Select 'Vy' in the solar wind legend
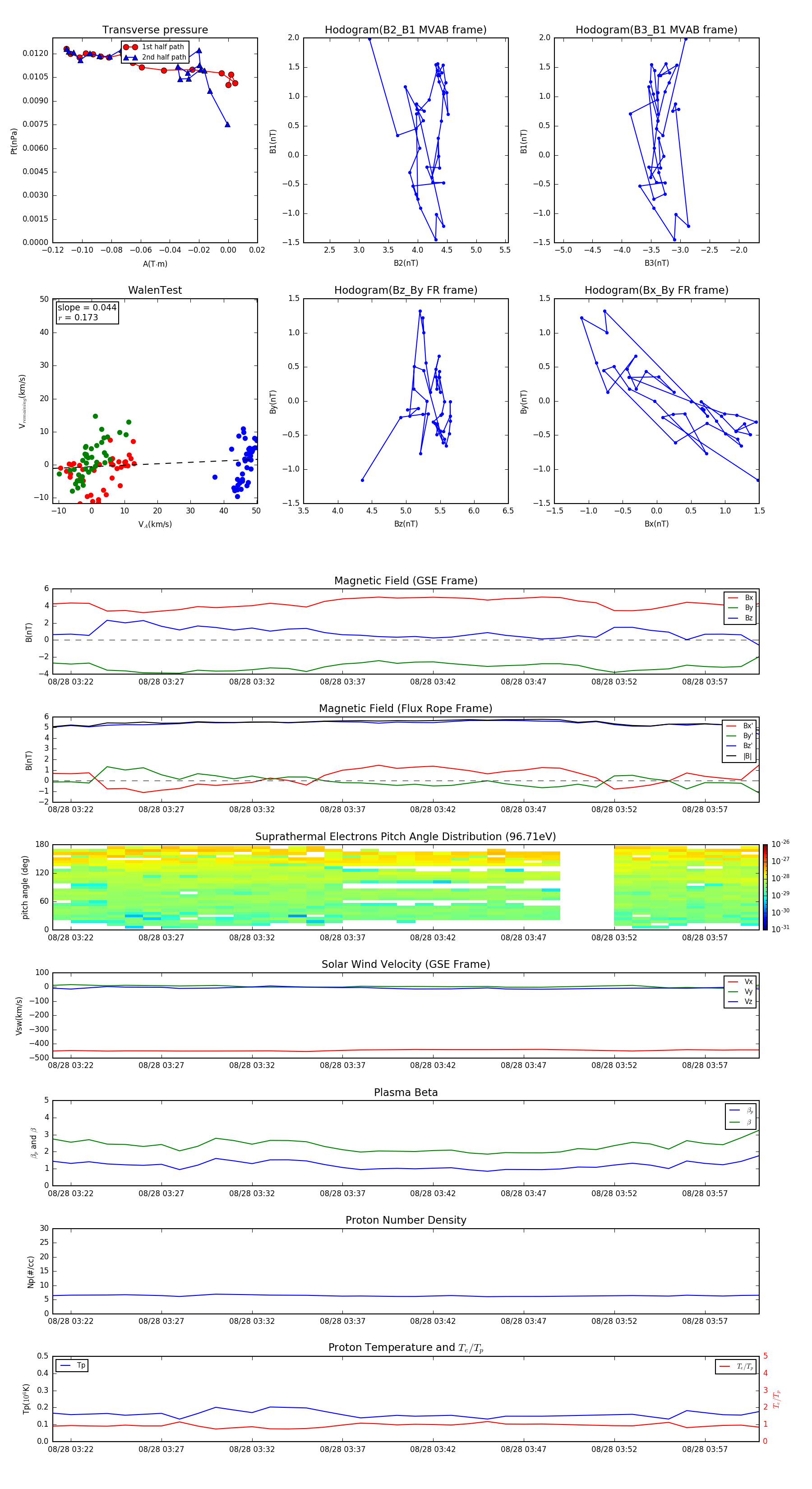Viewport: 812px width, 1489px height. click(741, 992)
